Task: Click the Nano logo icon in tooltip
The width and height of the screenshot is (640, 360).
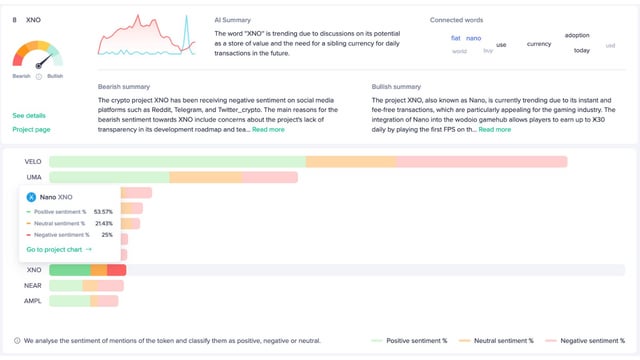Action: pyautogui.click(x=31, y=198)
